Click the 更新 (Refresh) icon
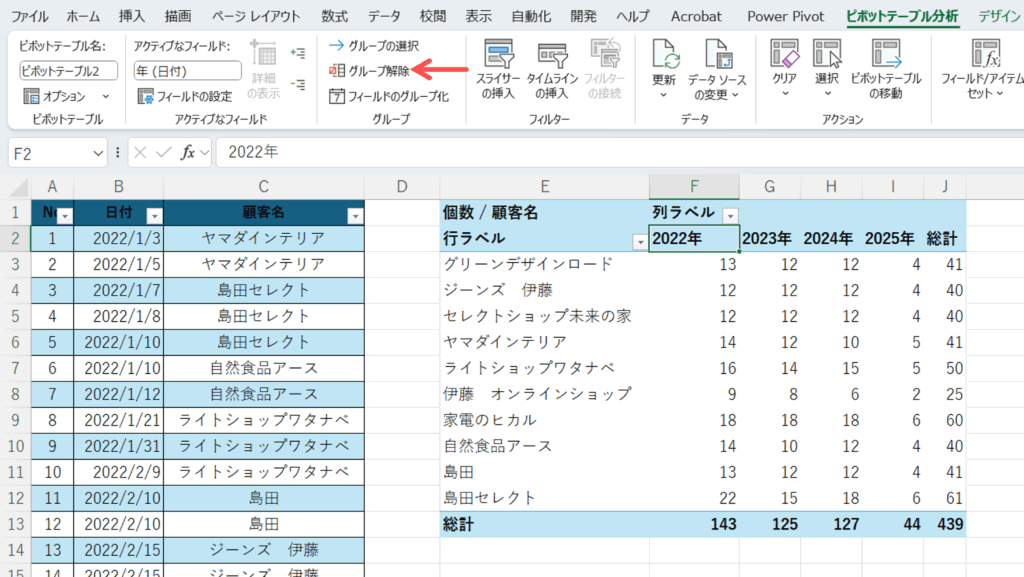The height and width of the screenshot is (577, 1024). pyautogui.click(x=665, y=56)
